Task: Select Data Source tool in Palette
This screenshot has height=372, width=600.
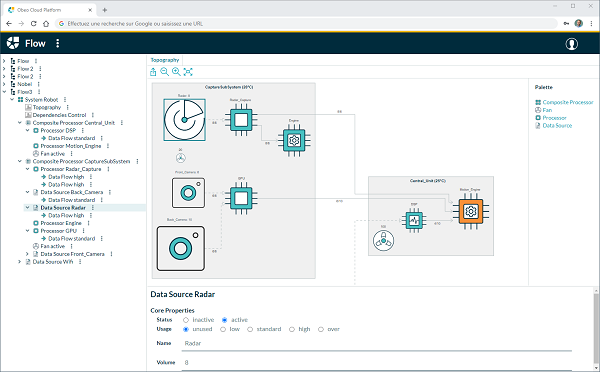Action: point(553,126)
